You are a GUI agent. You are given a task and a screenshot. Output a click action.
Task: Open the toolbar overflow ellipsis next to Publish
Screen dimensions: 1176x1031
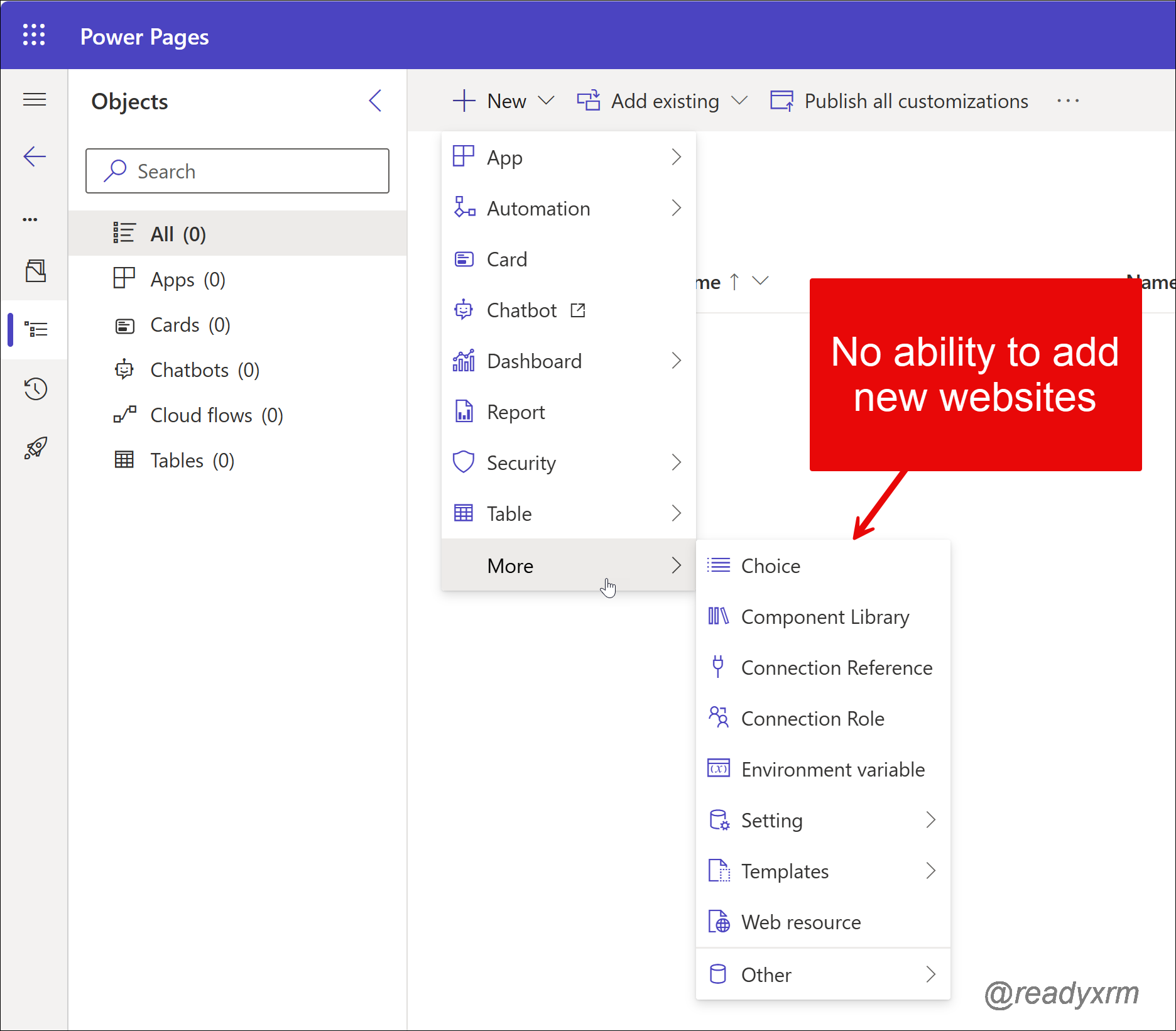pyautogui.click(x=1068, y=101)
